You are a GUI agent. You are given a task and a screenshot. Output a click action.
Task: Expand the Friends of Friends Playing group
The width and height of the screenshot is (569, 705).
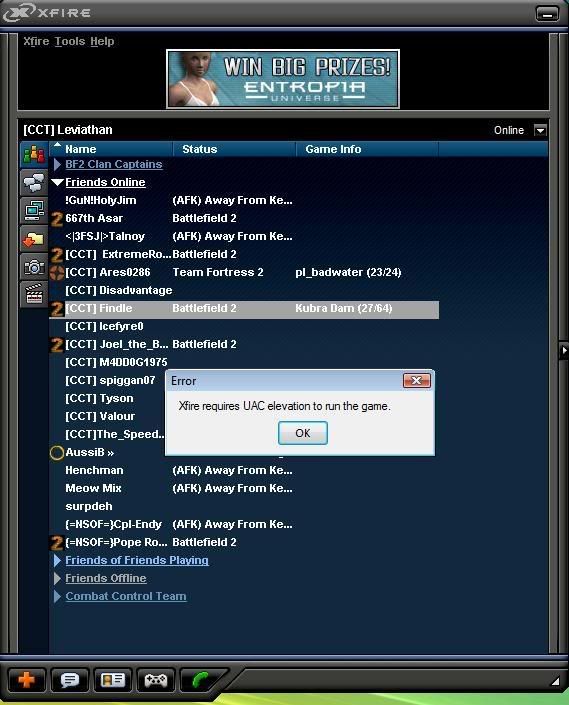57,560
